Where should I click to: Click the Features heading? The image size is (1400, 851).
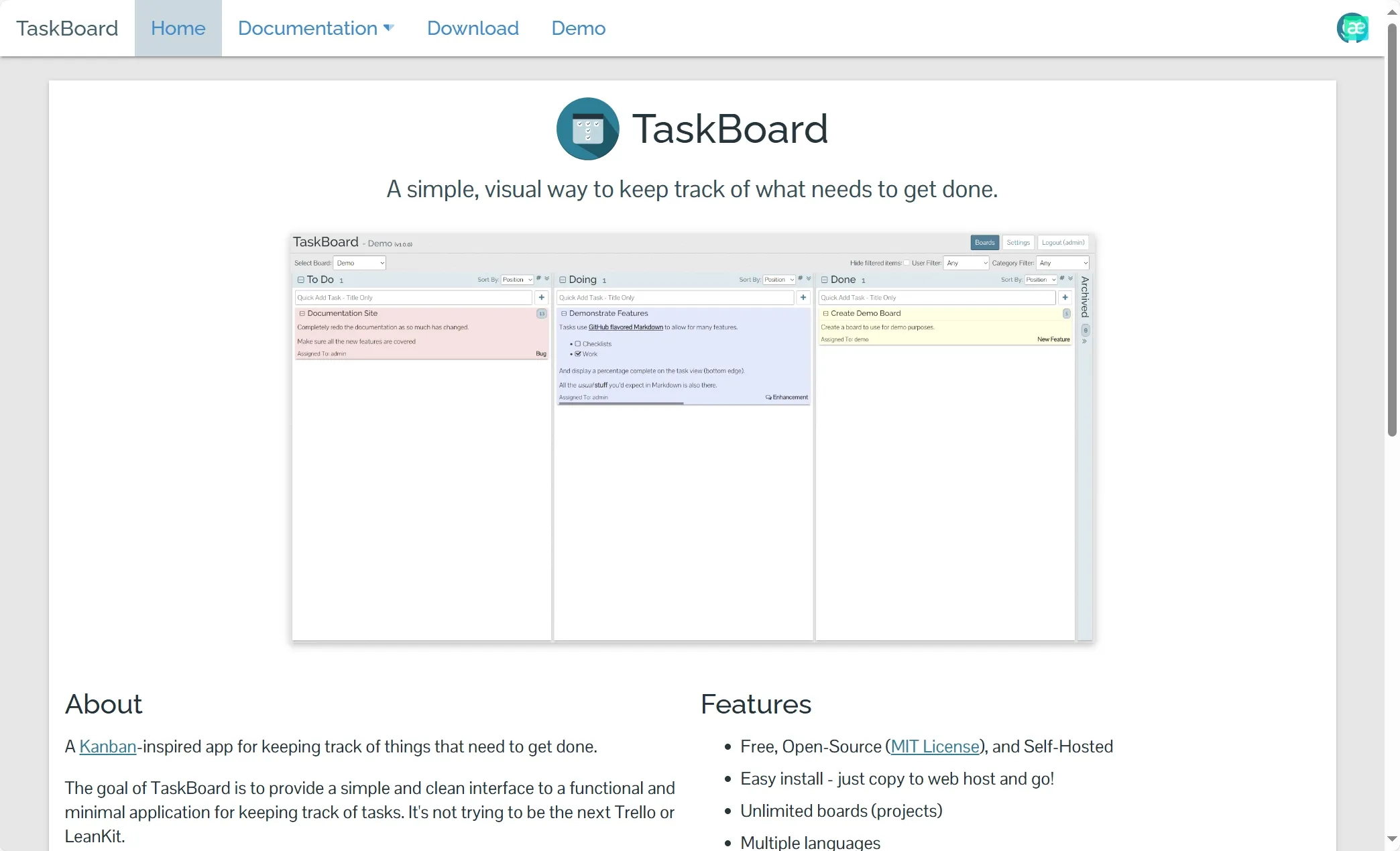[x=756, y=704]
